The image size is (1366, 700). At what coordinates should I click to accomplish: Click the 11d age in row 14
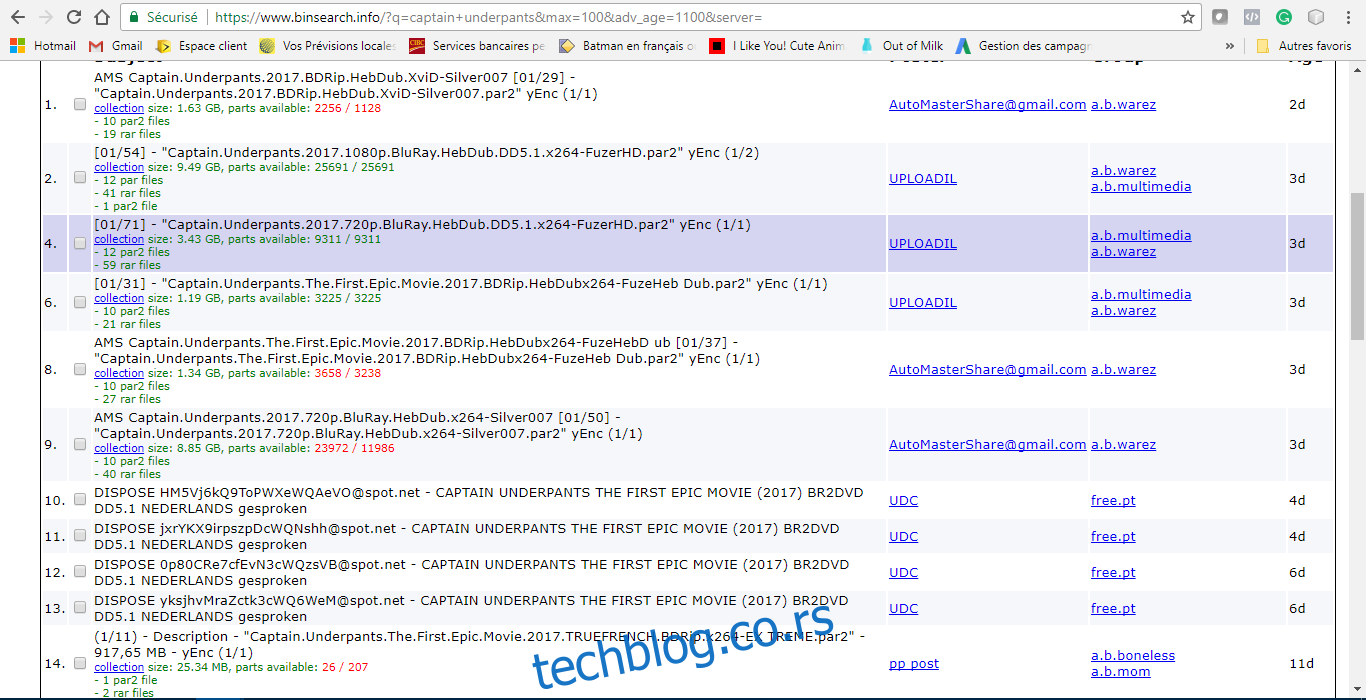coord(1300,663)
